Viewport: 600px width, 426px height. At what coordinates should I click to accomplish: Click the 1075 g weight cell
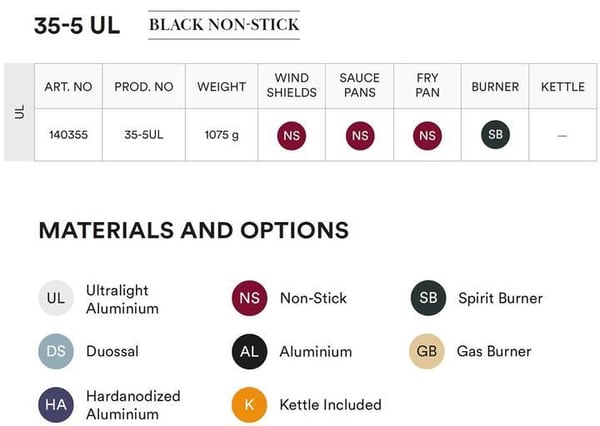(x=222, y=135)
